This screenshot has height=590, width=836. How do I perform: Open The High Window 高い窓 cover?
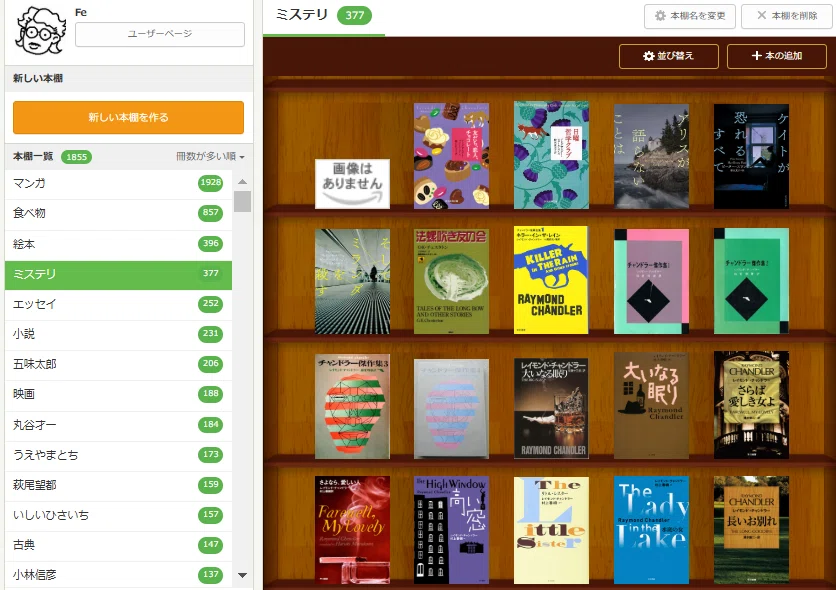[452, 530]
